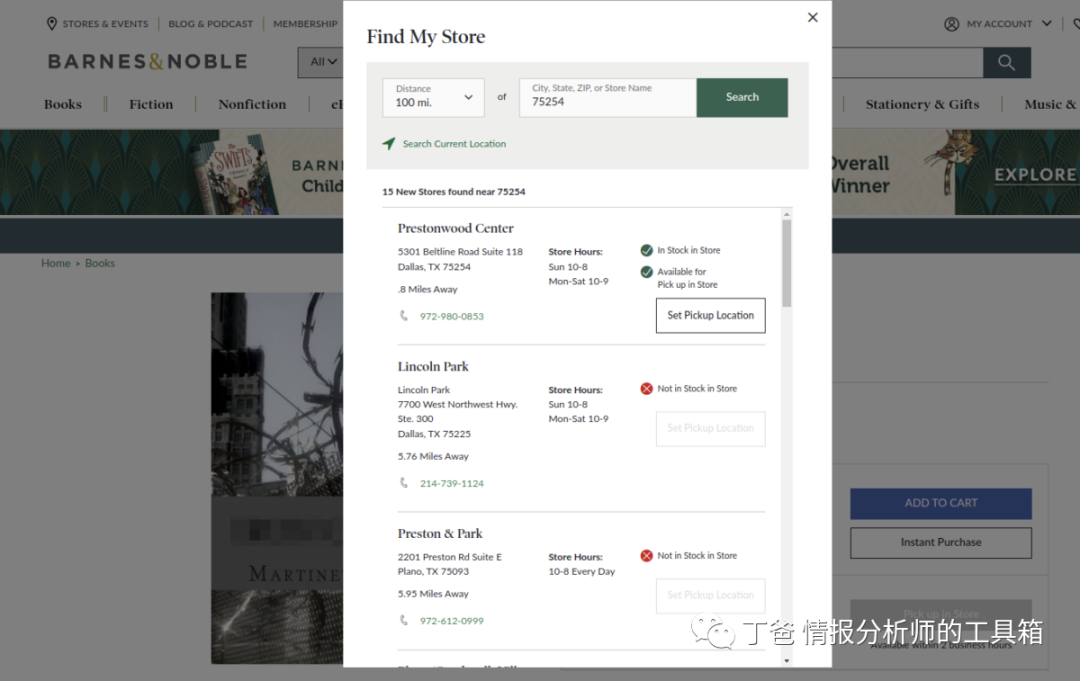Call Preston & Park phone 972-612-0999
Screen dimensions: 1080x681
(x=452, y=620)
